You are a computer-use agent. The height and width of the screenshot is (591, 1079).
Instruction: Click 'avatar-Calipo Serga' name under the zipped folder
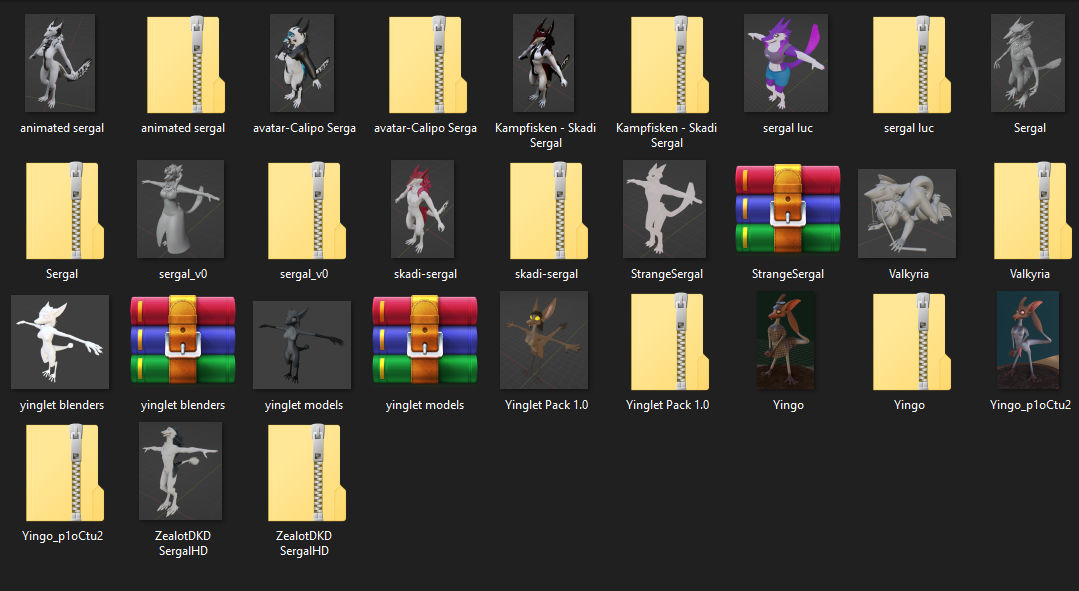[425, 128]
